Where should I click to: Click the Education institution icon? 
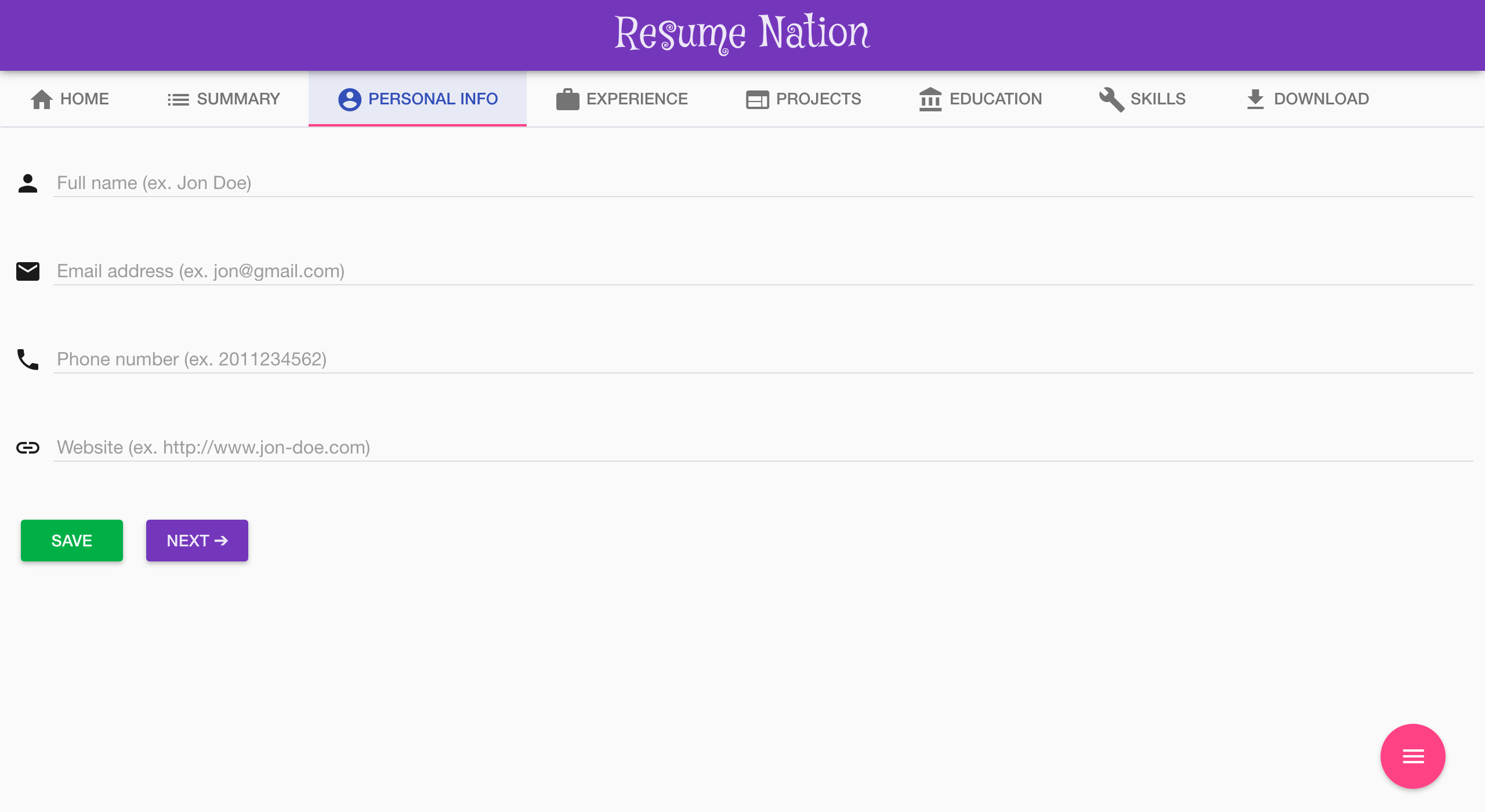pos(930,99)
